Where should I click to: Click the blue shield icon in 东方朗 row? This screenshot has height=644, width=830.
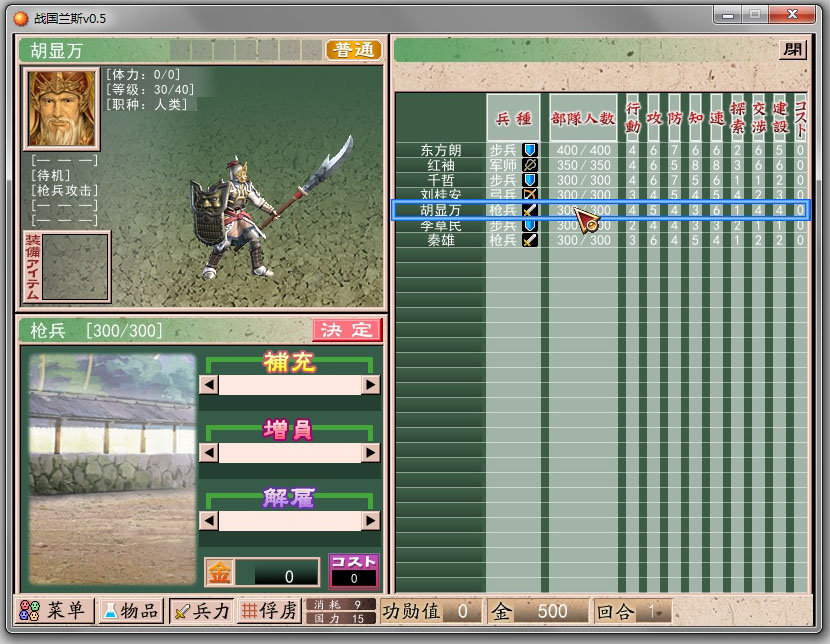[530, 150]
